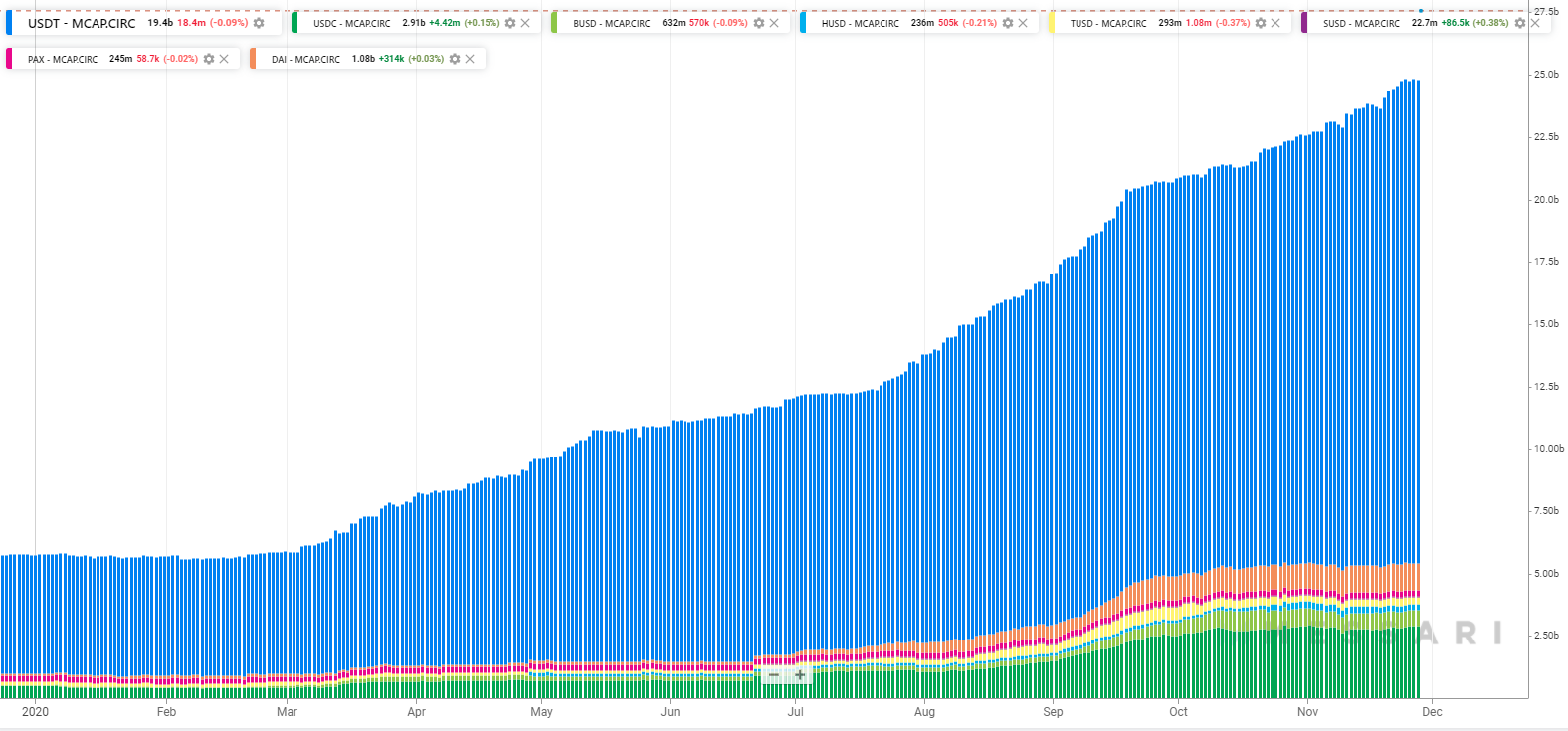Open settings gear for HUSD series

[x=1008, y=23]
